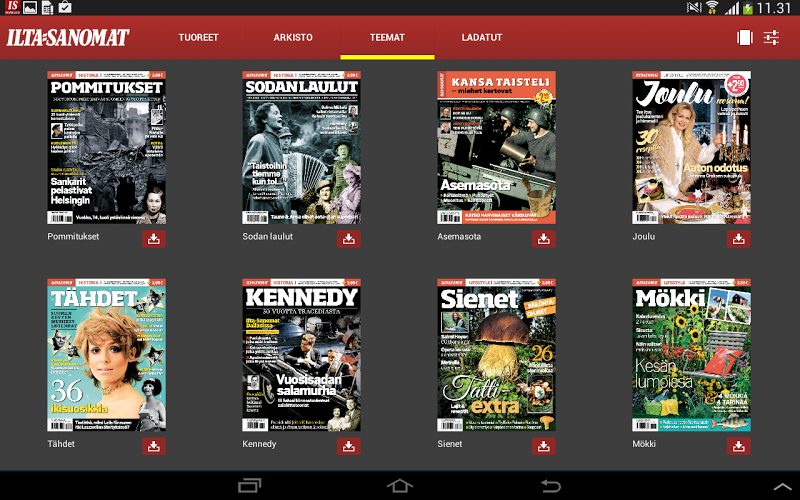Tap the battery status icon
Screen dimensions: 800x500
[747, 8]
